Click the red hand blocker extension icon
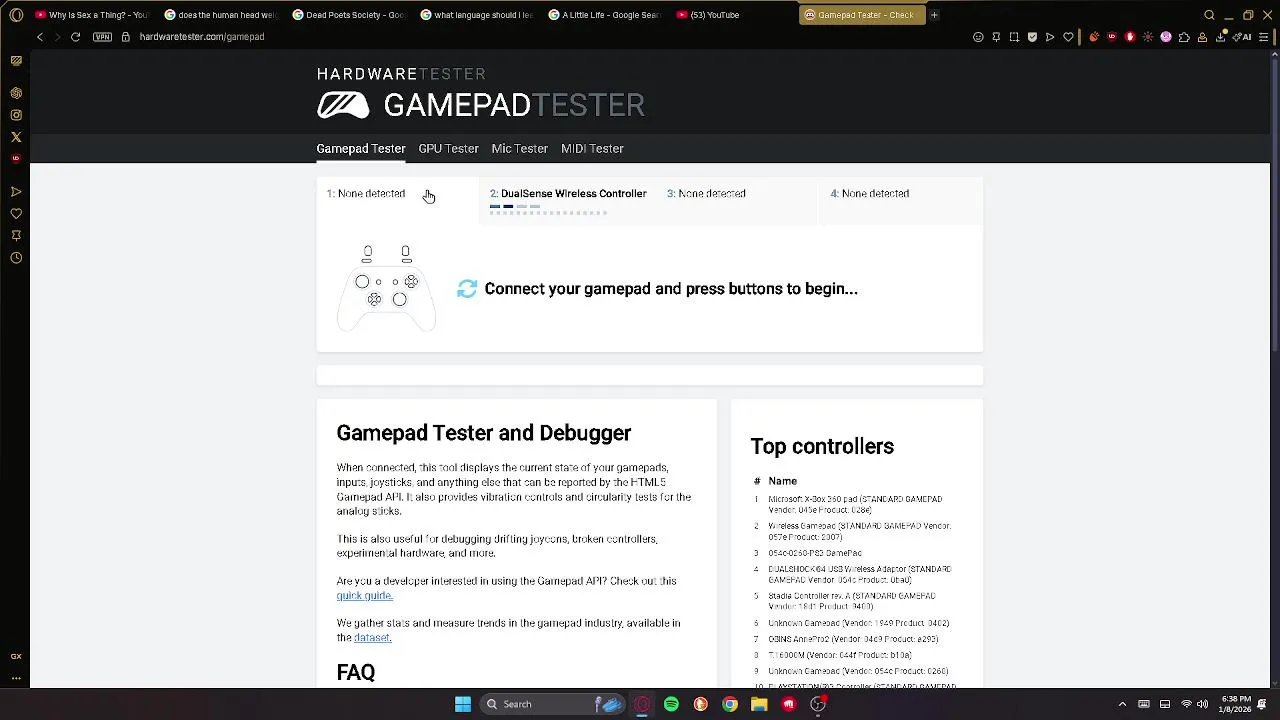1280x720 pixels. 1130,37
